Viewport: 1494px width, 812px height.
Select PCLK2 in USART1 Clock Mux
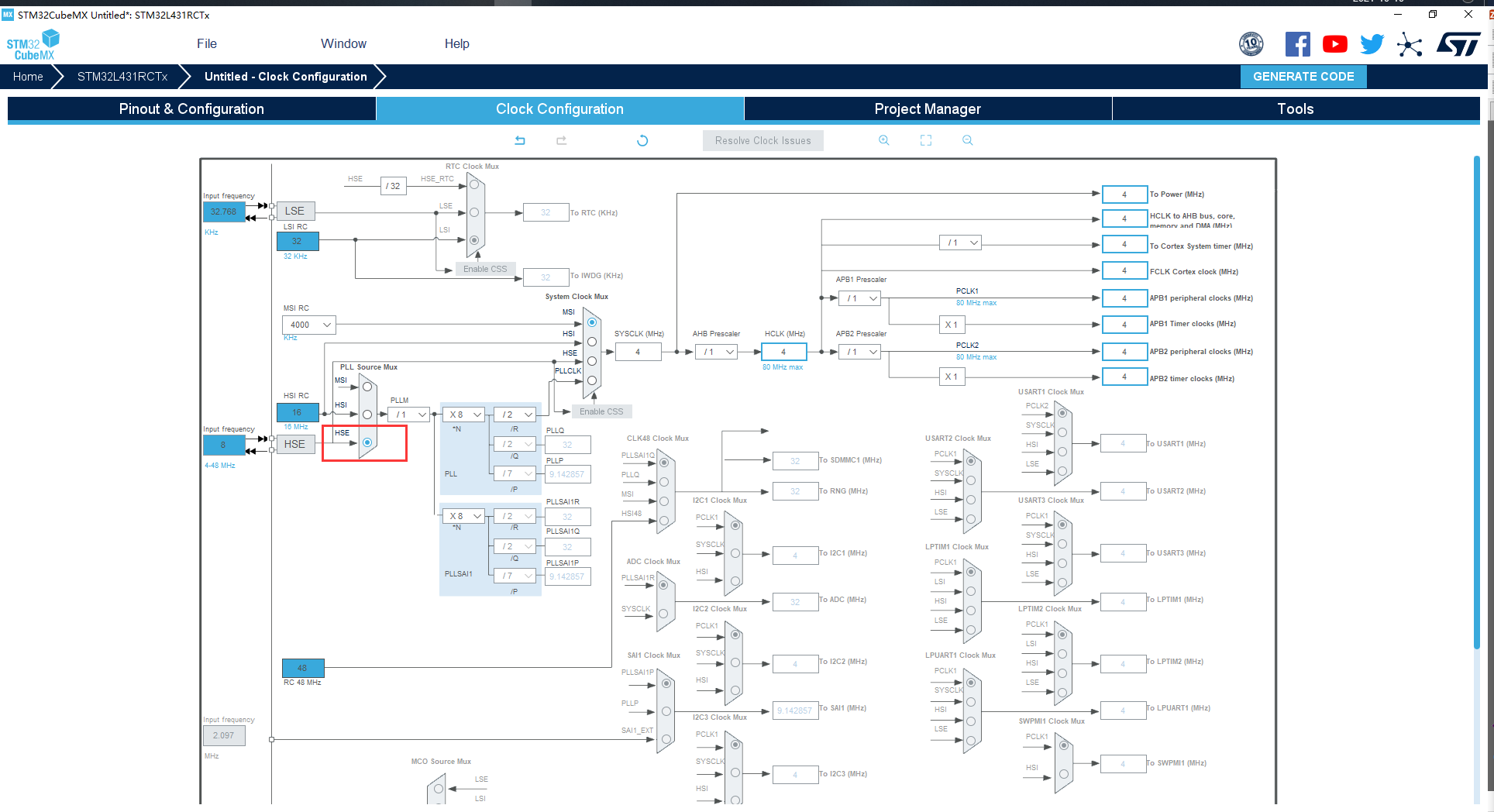coord(1062,413)
